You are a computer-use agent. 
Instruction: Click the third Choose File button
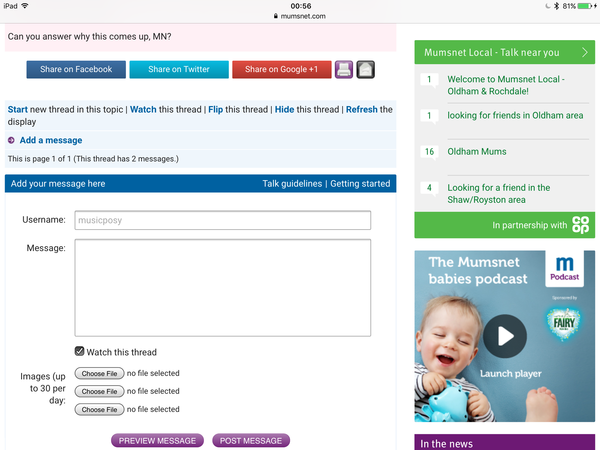[x=99, y=409]
